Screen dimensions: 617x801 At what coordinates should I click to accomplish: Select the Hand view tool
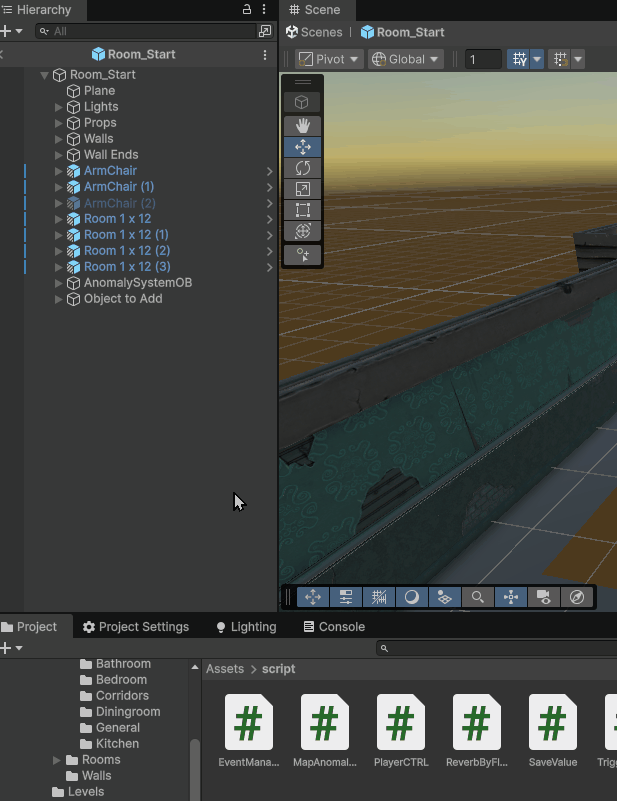point(302,125)
